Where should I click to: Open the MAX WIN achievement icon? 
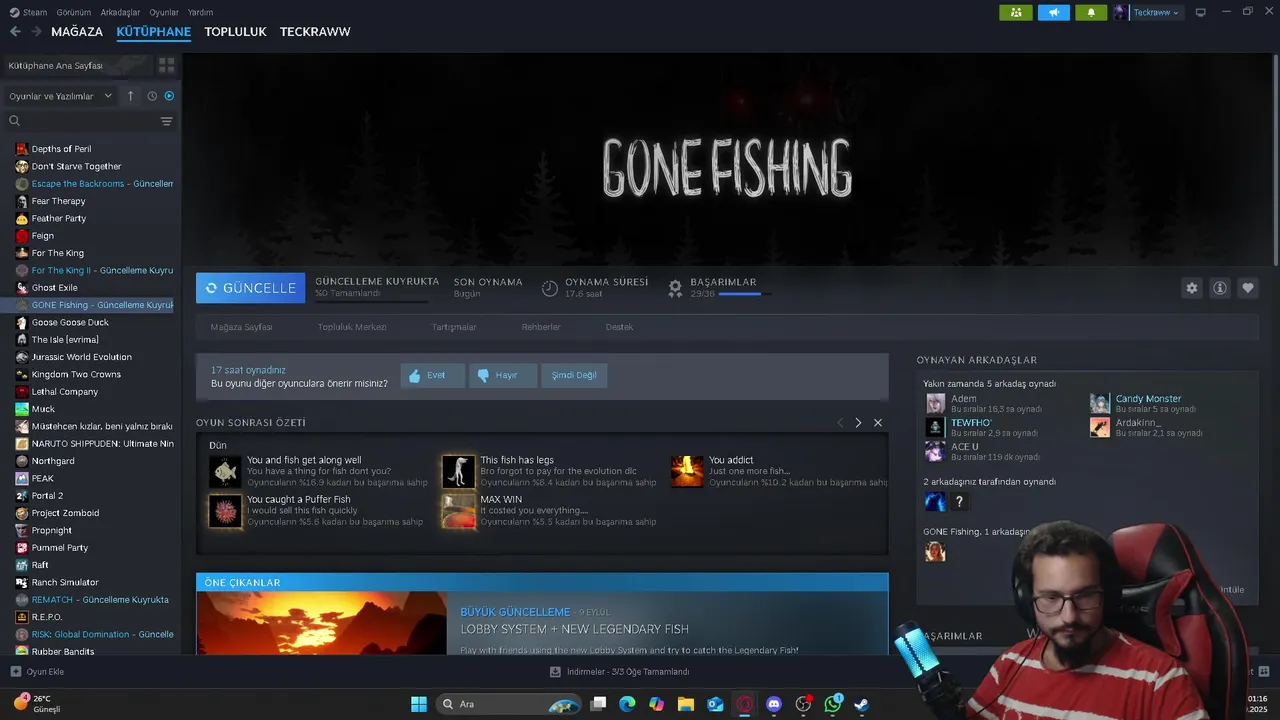click(x=458, y=511)
